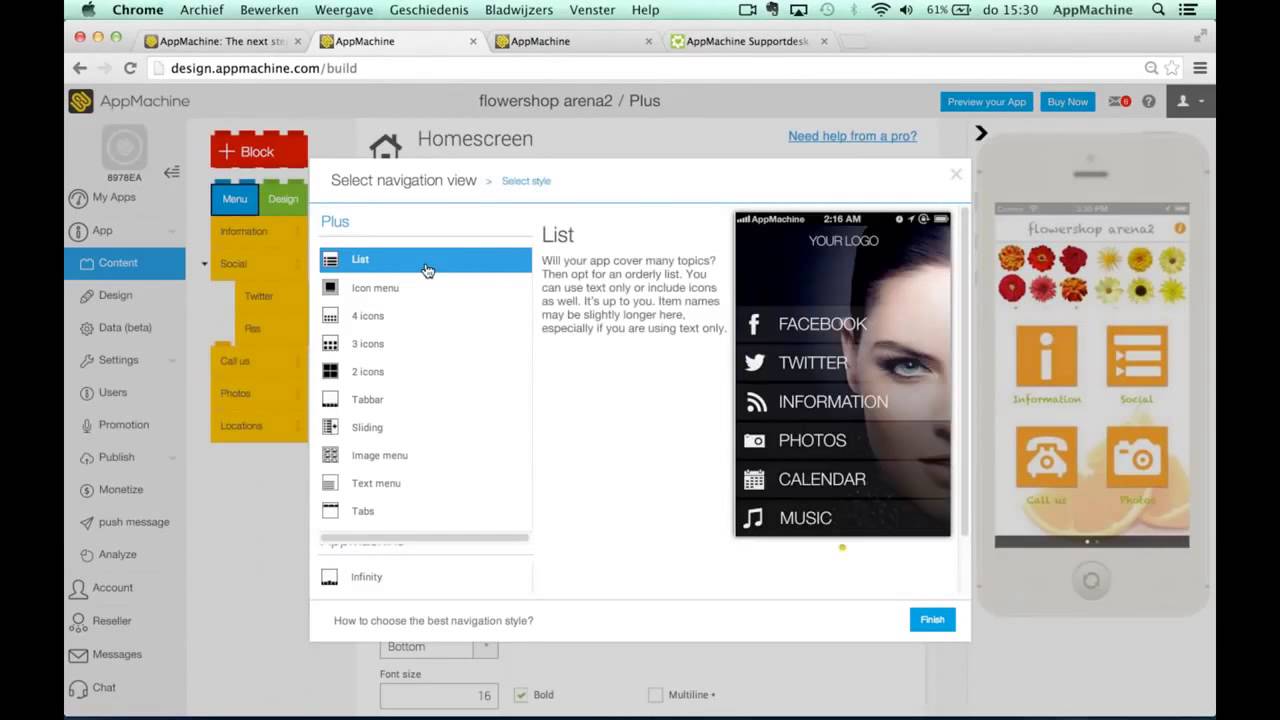
Task: Open the Bladwijzers menu
Action: tap(518, 10)
